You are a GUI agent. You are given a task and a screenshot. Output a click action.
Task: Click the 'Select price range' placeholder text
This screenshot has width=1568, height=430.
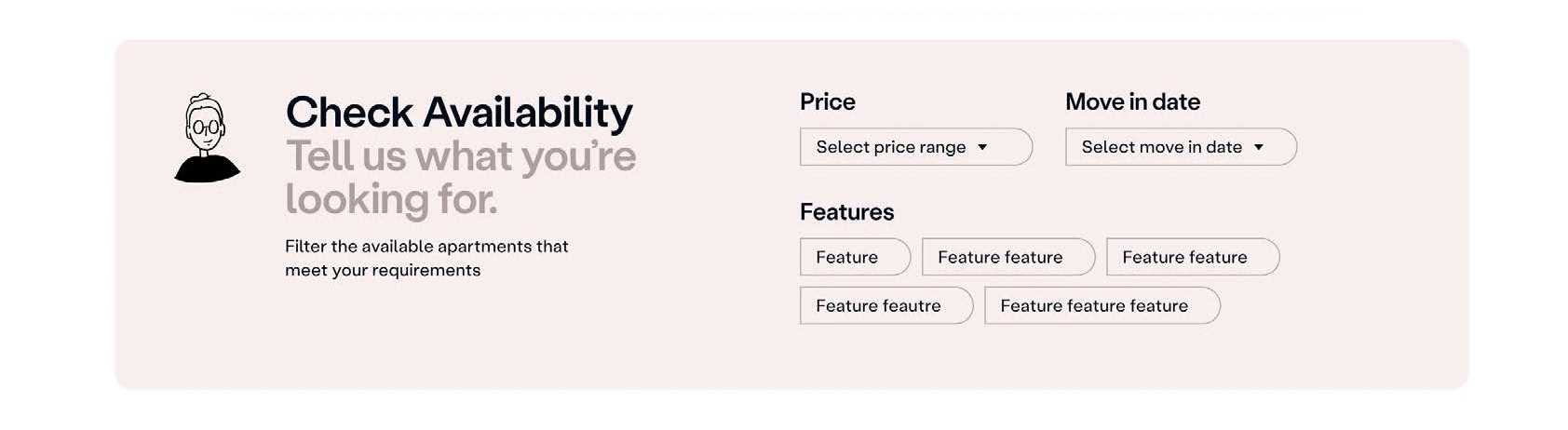coord(890,147)
